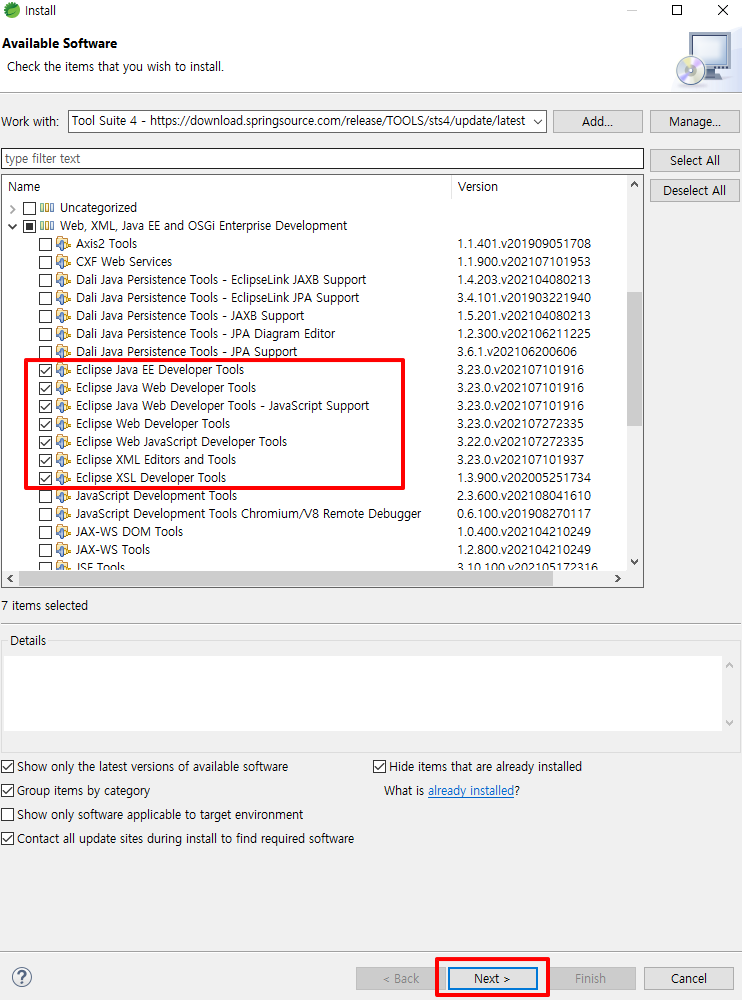This screenshot has width=742, height=1000.
Task: Toggle Show only the latest versions checkbox
Action: click(x=8, y=767)
